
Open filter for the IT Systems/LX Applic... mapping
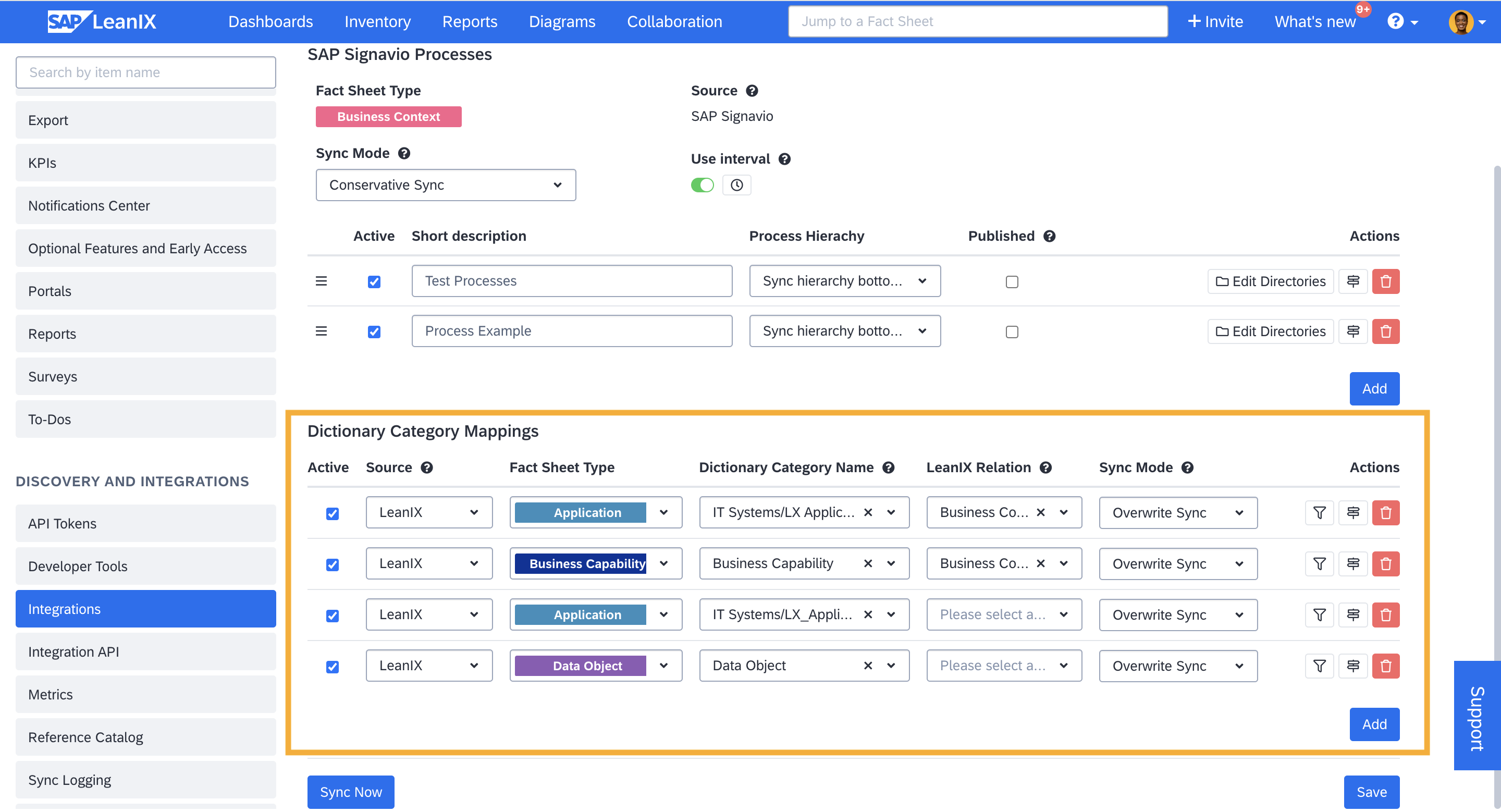click(1319, 513)
